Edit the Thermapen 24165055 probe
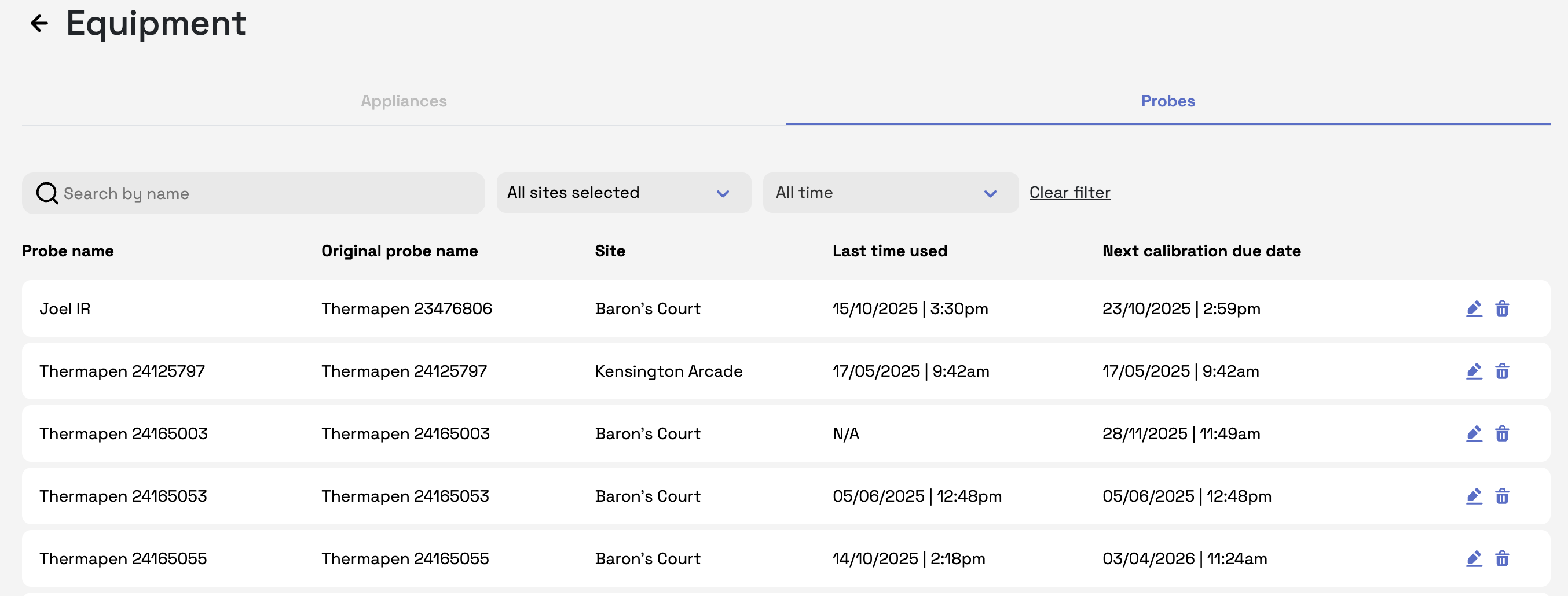 click(x=1474, y=559)
